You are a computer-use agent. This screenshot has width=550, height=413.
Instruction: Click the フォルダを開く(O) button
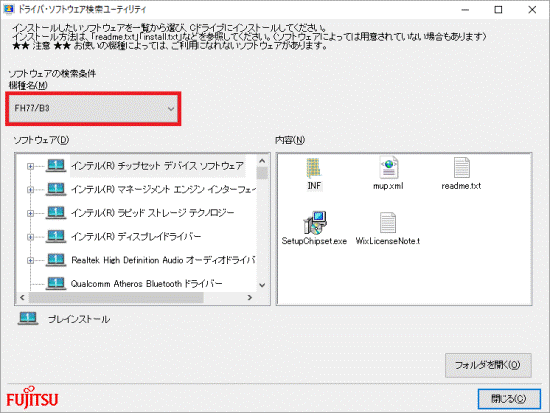488,365
